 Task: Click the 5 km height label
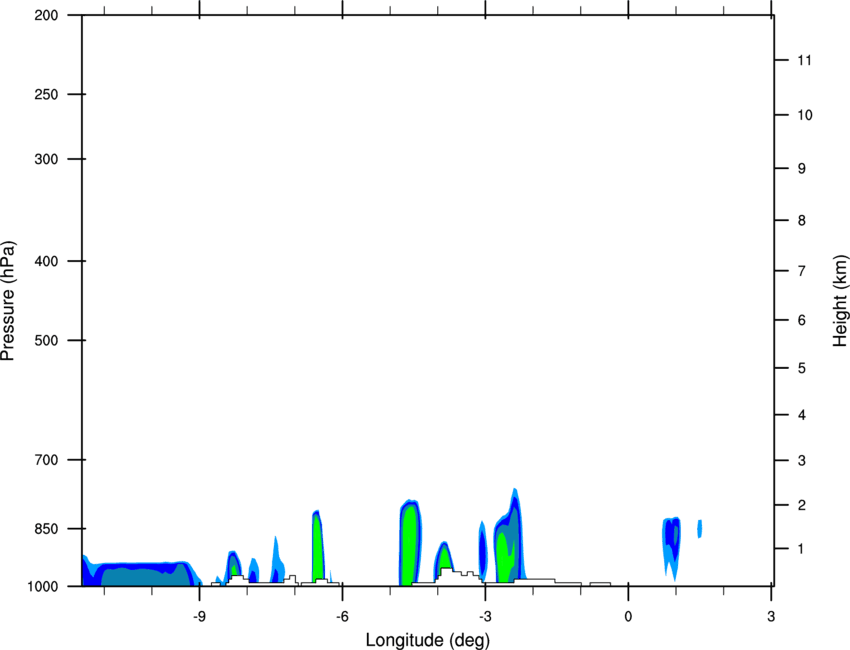click(802, 368)
